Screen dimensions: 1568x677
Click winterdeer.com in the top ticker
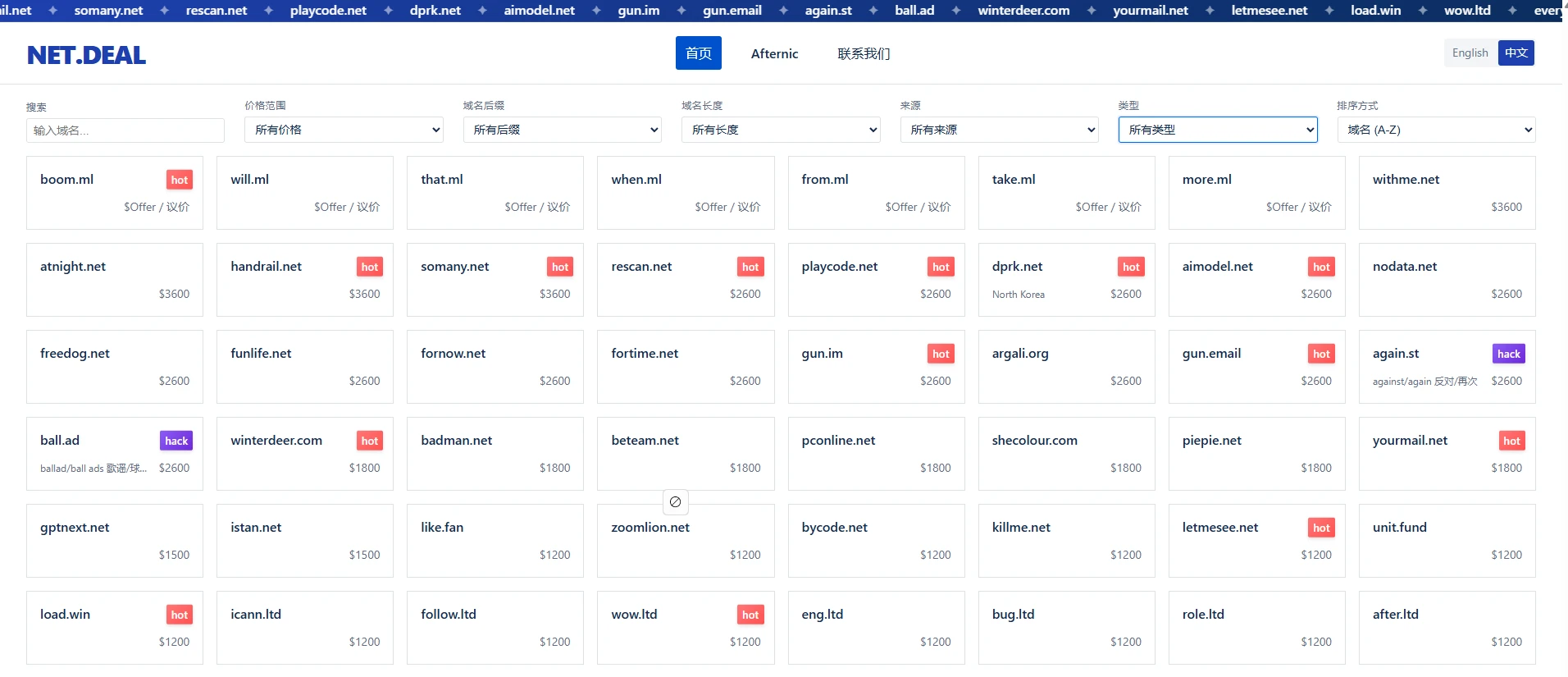point(1023,11)
